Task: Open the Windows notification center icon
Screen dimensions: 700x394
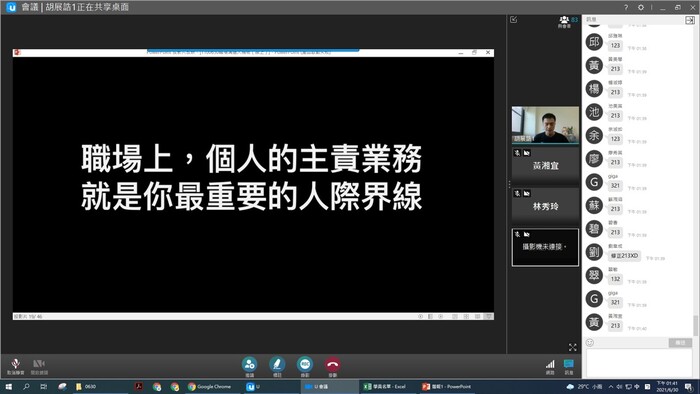Action: (688, 386)
